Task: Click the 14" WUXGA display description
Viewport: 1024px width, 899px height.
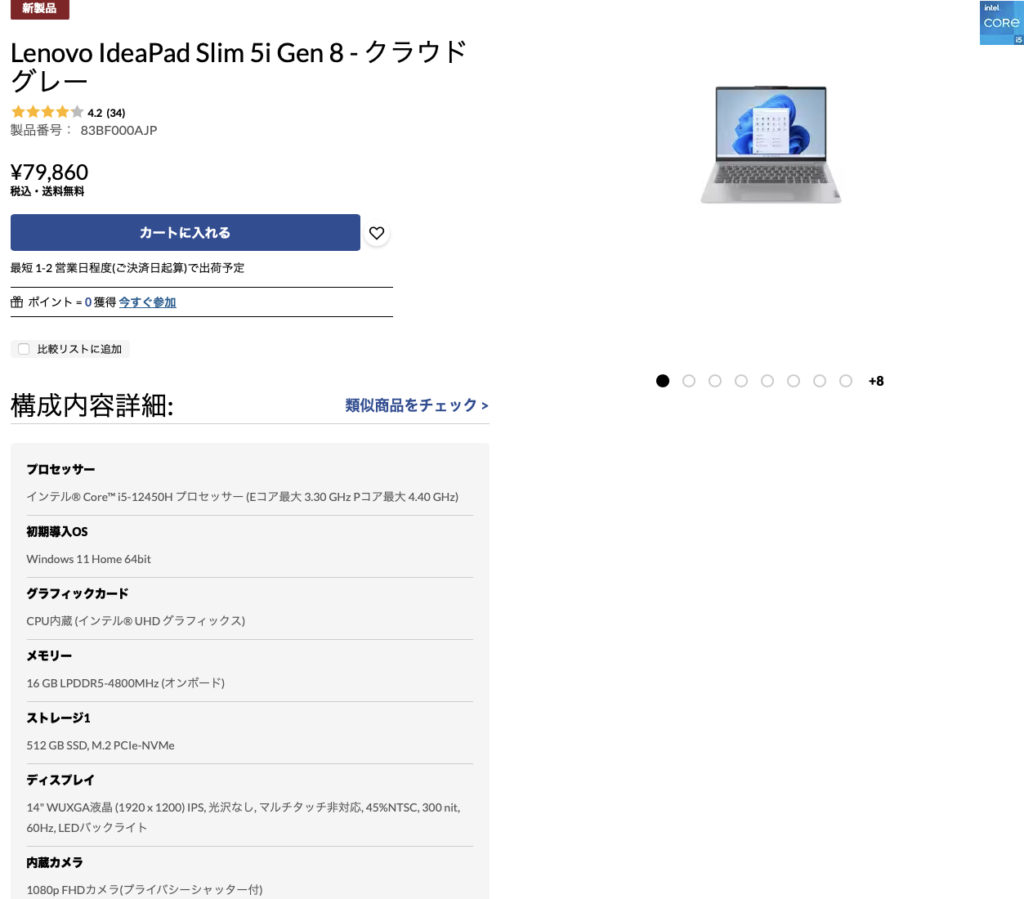Action: point(244,817)
